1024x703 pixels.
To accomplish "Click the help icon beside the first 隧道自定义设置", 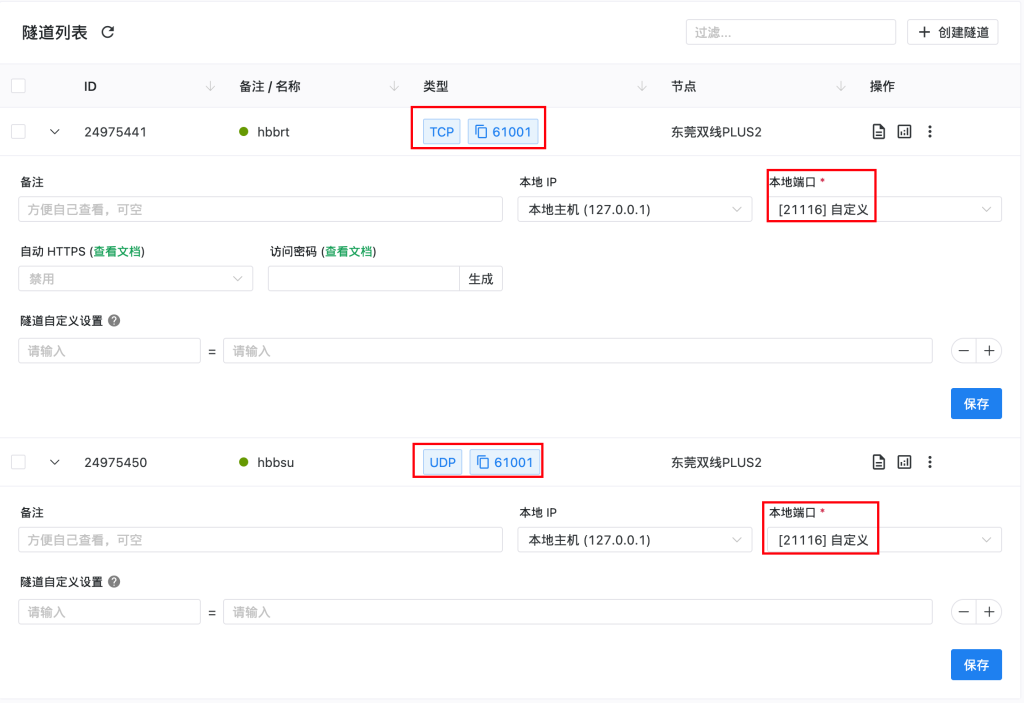I will point(114,321).
